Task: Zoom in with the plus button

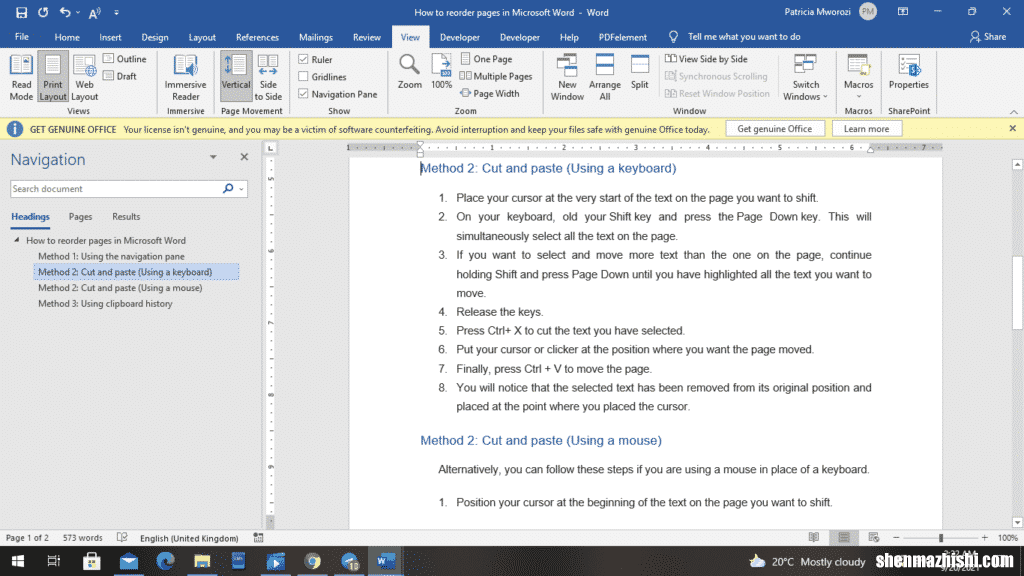Action: [984, 538]
